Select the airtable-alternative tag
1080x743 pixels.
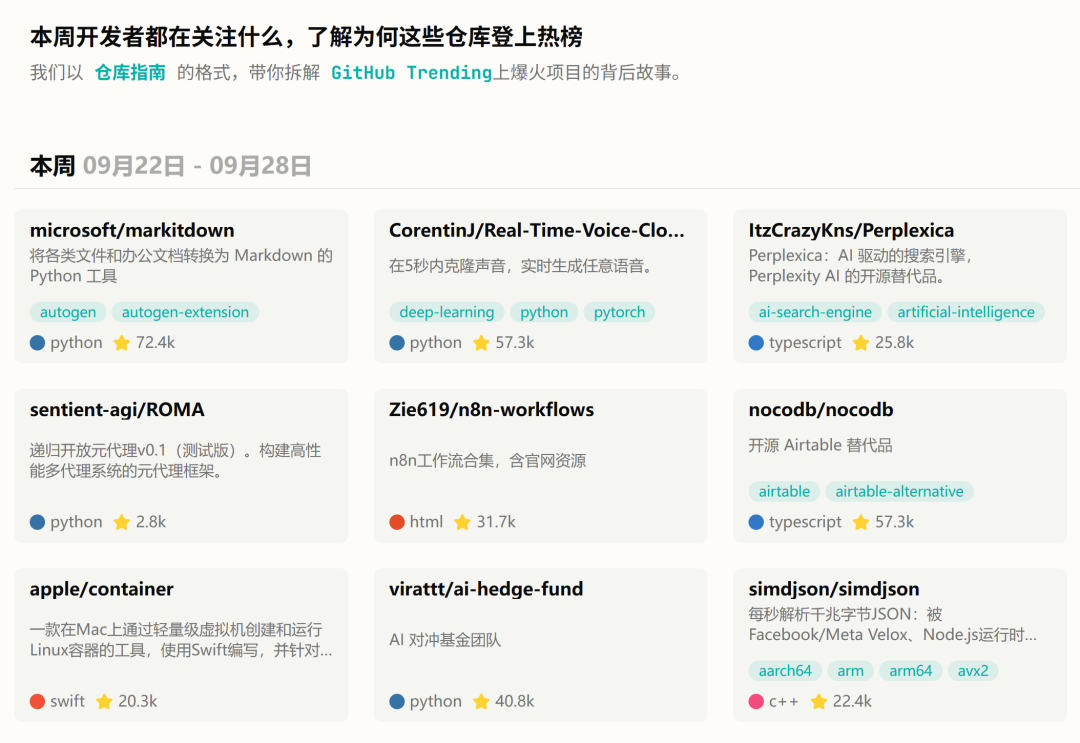click(x=899, y=491)
